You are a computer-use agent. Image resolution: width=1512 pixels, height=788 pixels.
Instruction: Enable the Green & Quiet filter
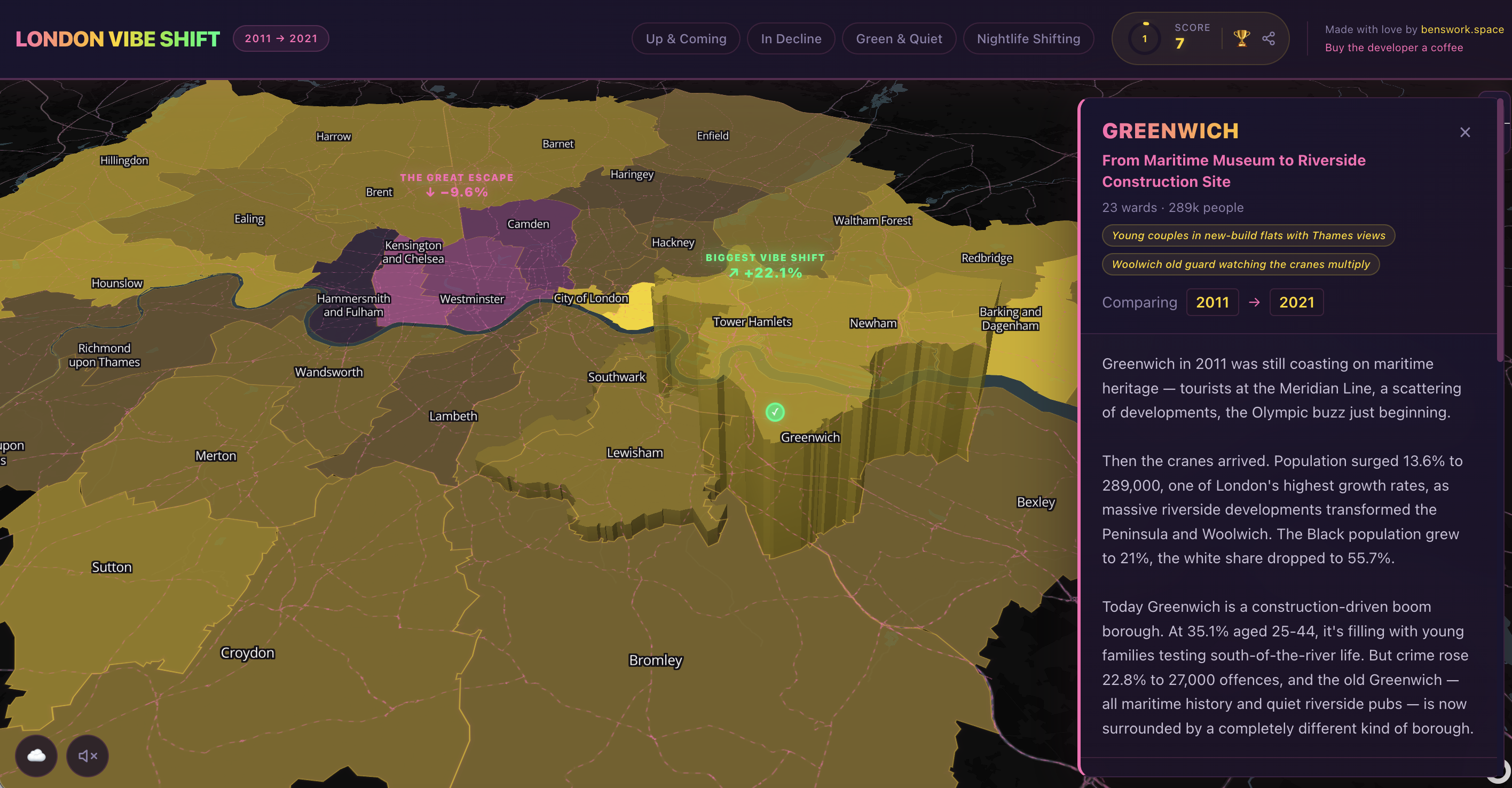tap(899, 39)
